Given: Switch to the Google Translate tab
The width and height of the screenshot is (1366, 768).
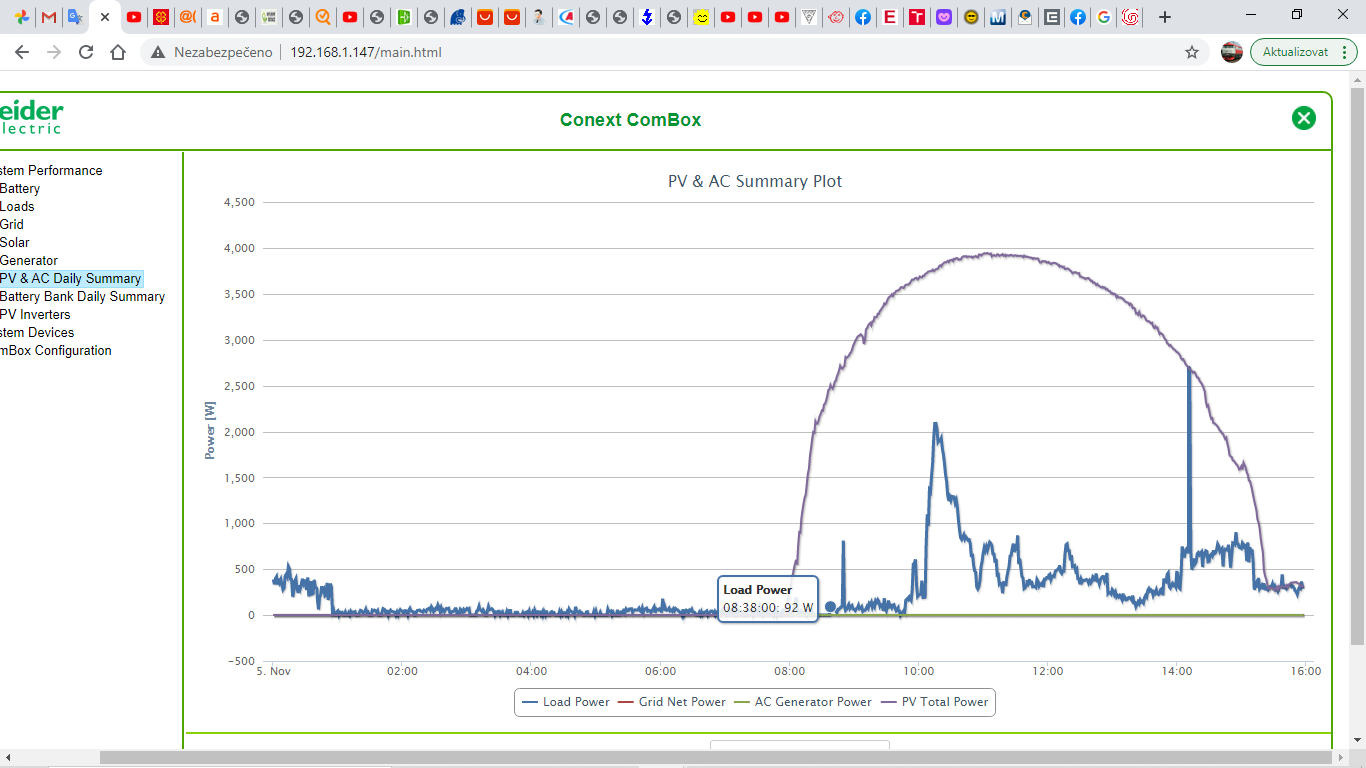Looking at the screenshot, I should [75, 17].
